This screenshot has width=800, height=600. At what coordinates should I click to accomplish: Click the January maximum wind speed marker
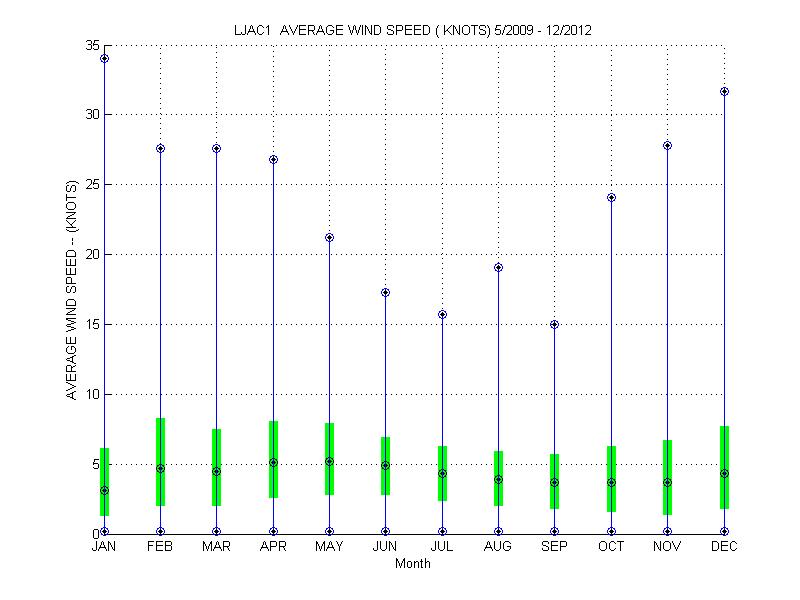pyautogui.click(x=104, y=59)
